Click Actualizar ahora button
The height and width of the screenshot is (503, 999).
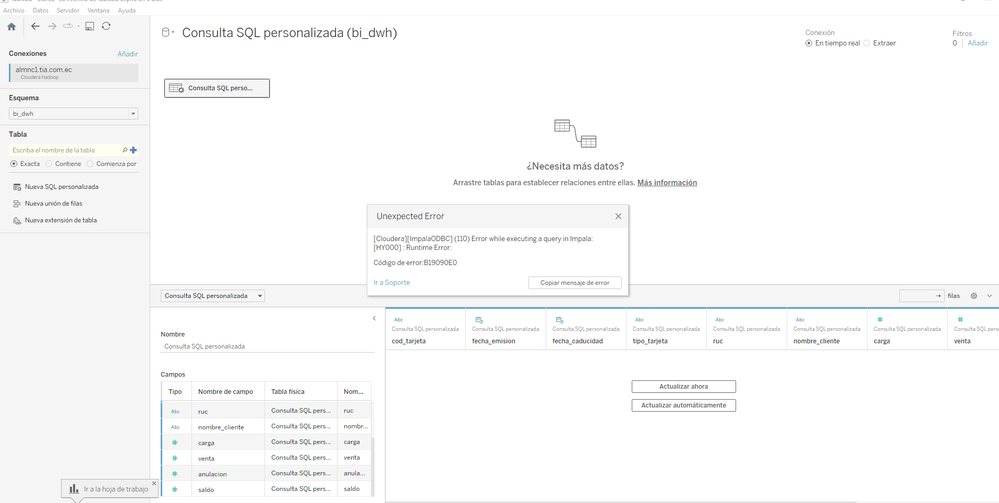tap(684, 386)
